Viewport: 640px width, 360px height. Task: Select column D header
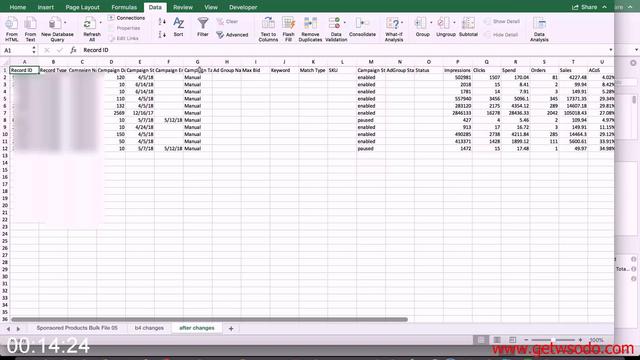(x=111, y=62)
